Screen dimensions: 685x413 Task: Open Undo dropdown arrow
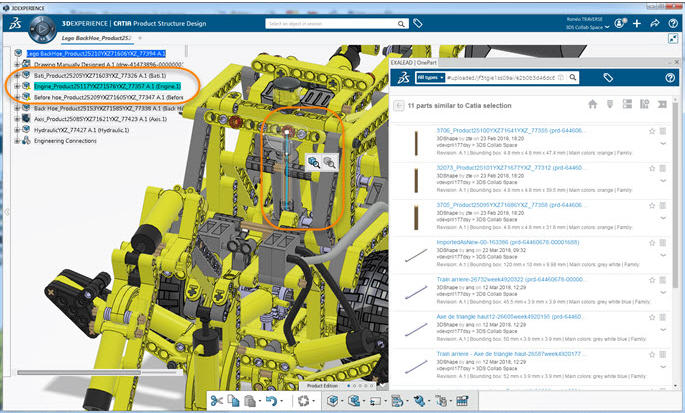282,401
